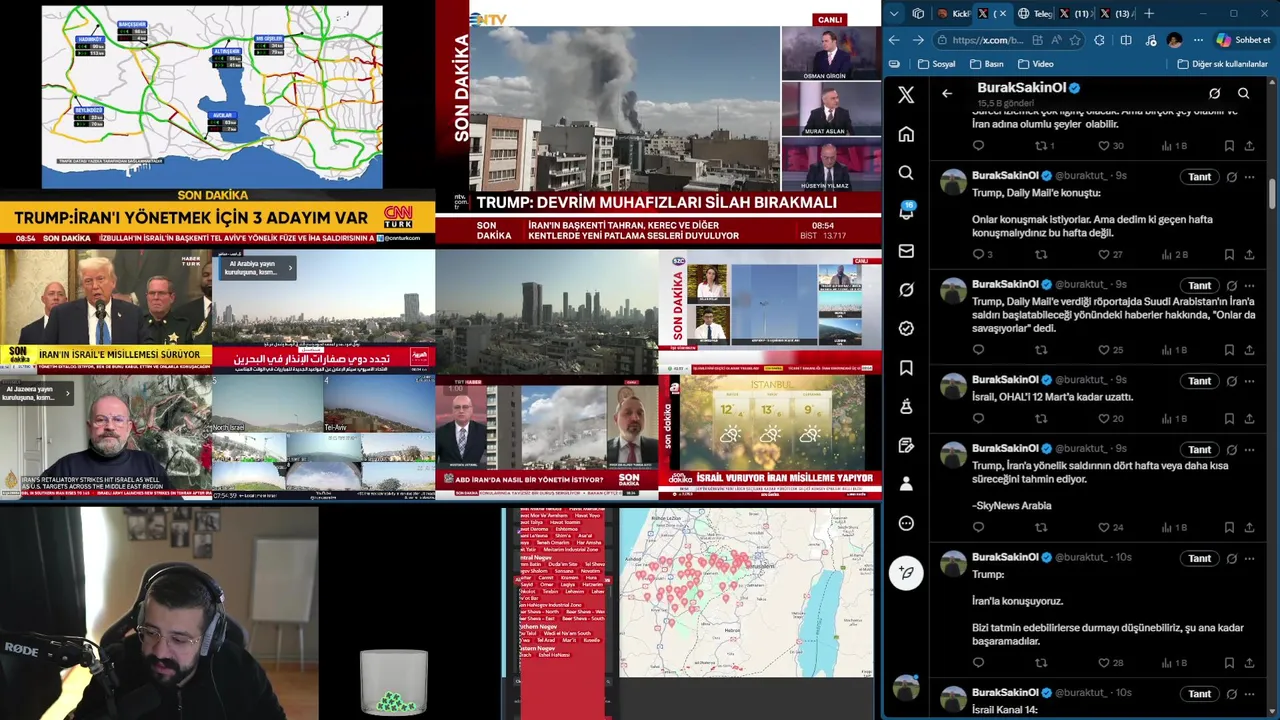Open Sosyal bookmarks folder
This screenshot has height=720, width=1280.
tap(936, 64)
